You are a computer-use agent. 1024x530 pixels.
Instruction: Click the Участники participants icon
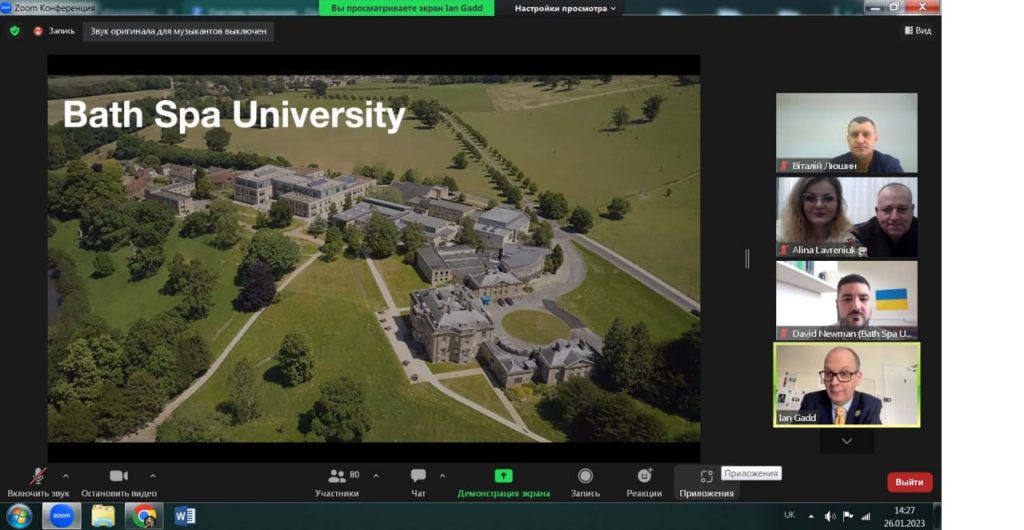337,476
